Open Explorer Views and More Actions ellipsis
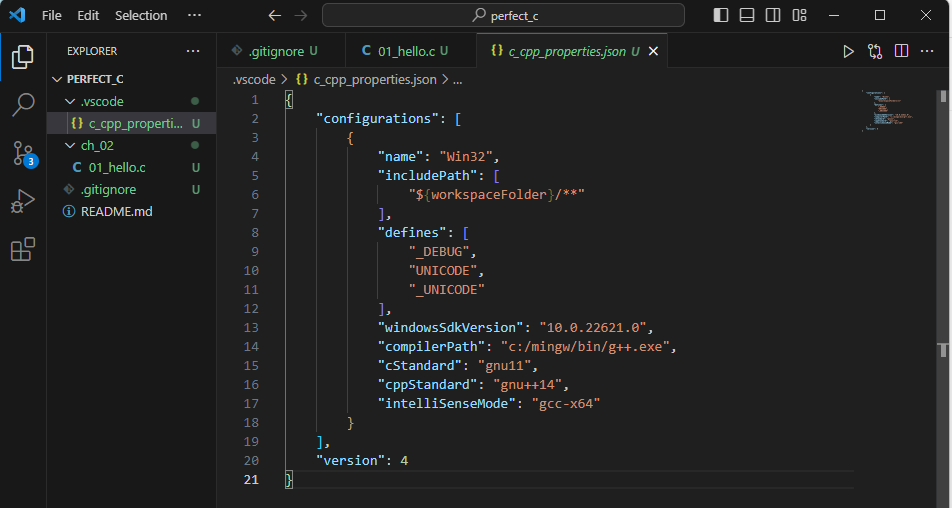 pyautogui.click(x=193, y=52)
